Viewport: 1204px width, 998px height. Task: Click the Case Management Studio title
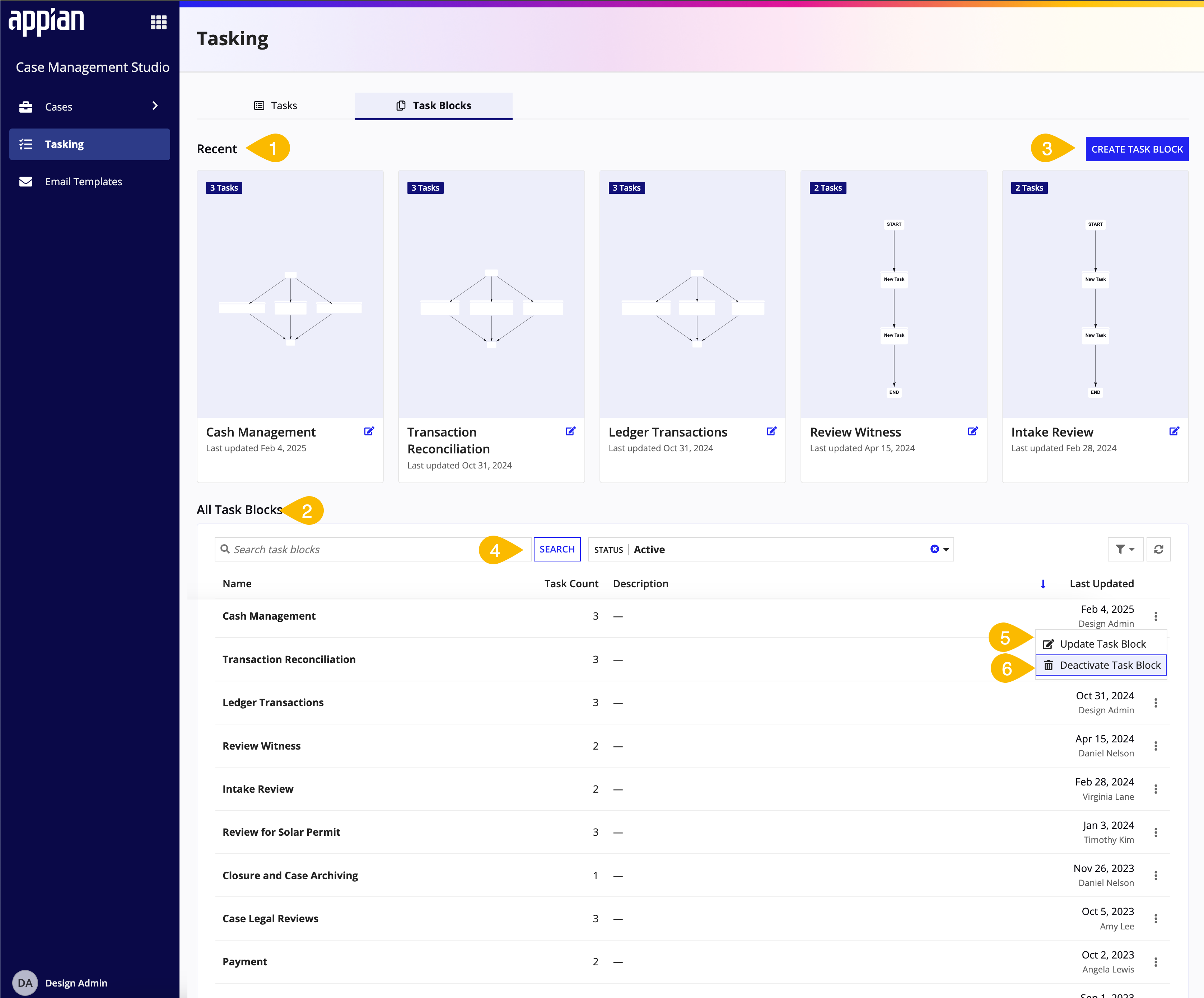coord(92,67)
